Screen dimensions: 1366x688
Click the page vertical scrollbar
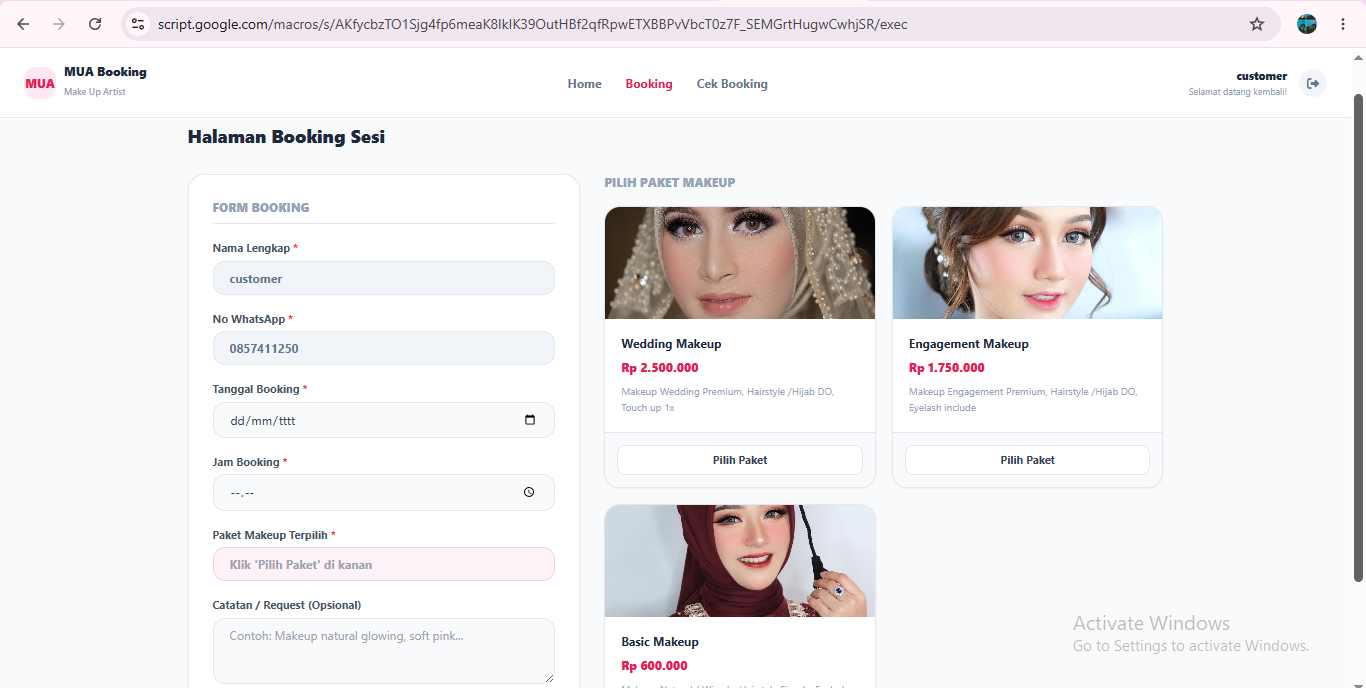point(1358,337)
